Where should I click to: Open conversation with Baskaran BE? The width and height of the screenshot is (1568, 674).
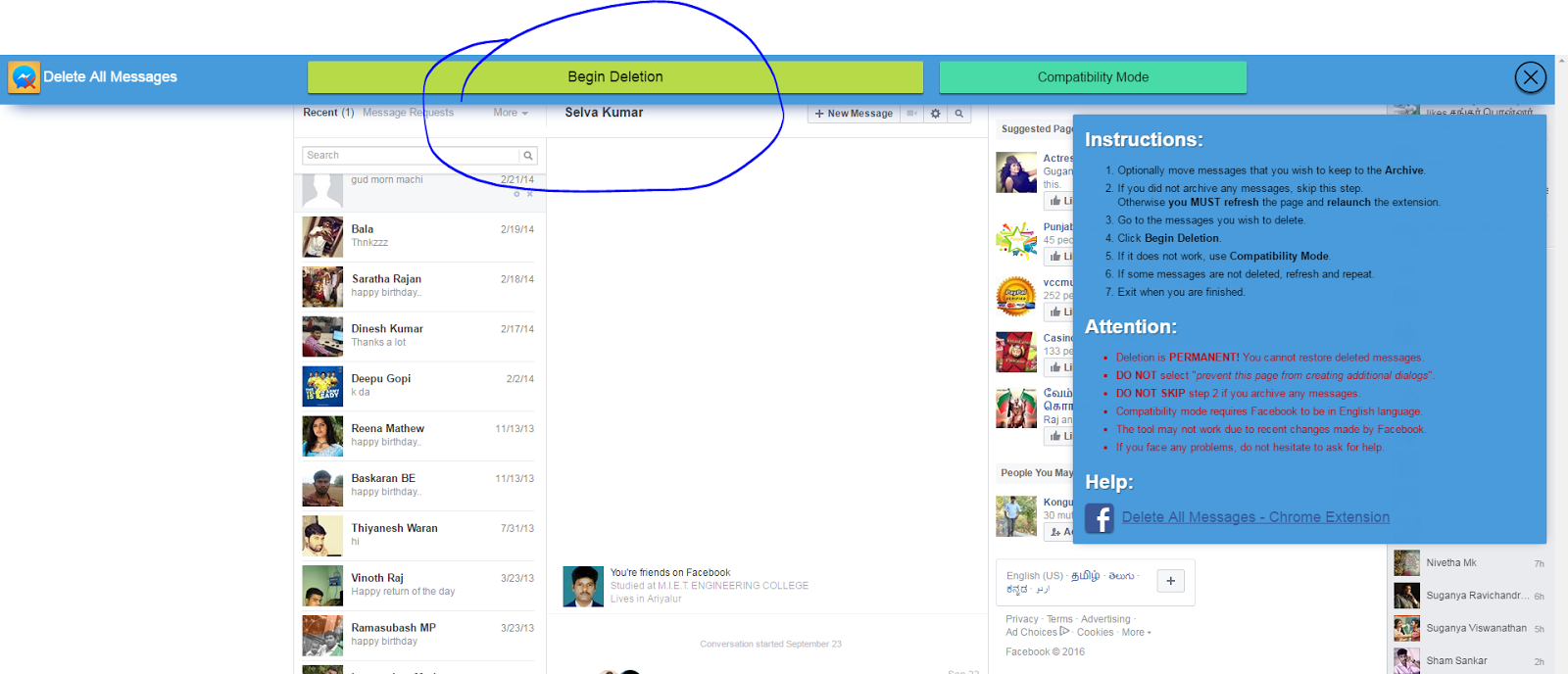[x=419, y=487]
